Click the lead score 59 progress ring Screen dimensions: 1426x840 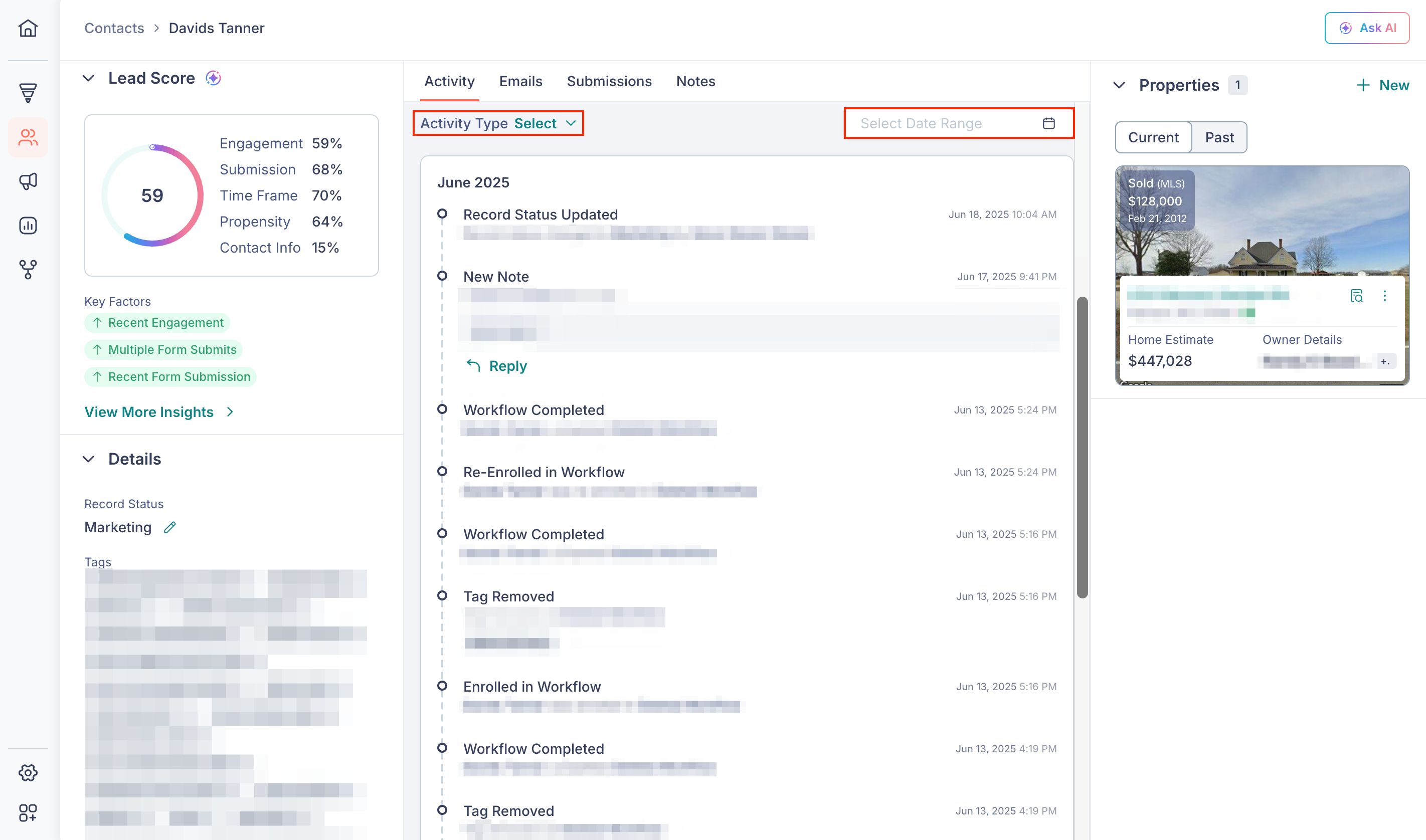pos(152,195)
